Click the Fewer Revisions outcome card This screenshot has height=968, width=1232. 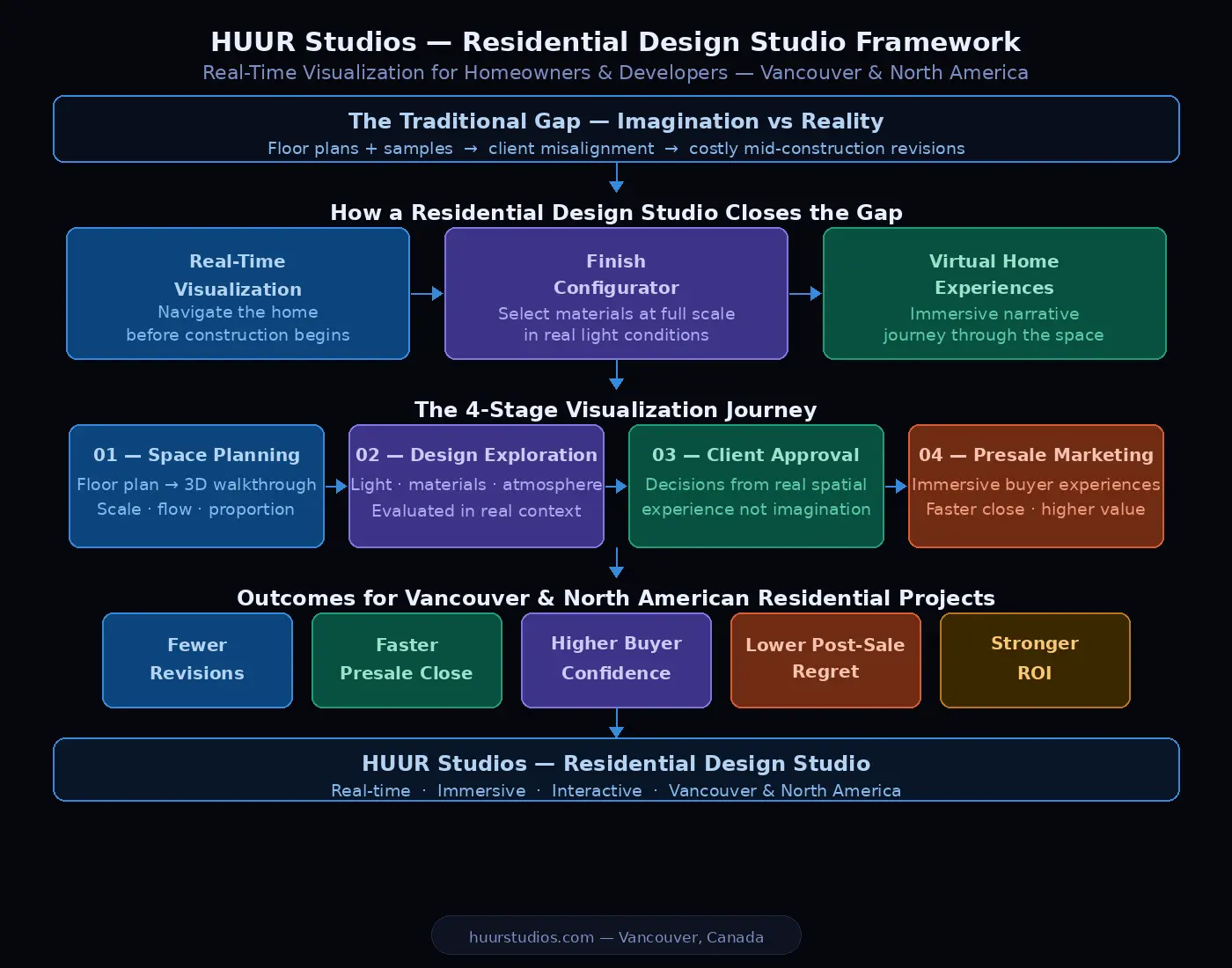click(x=197, y=660)
